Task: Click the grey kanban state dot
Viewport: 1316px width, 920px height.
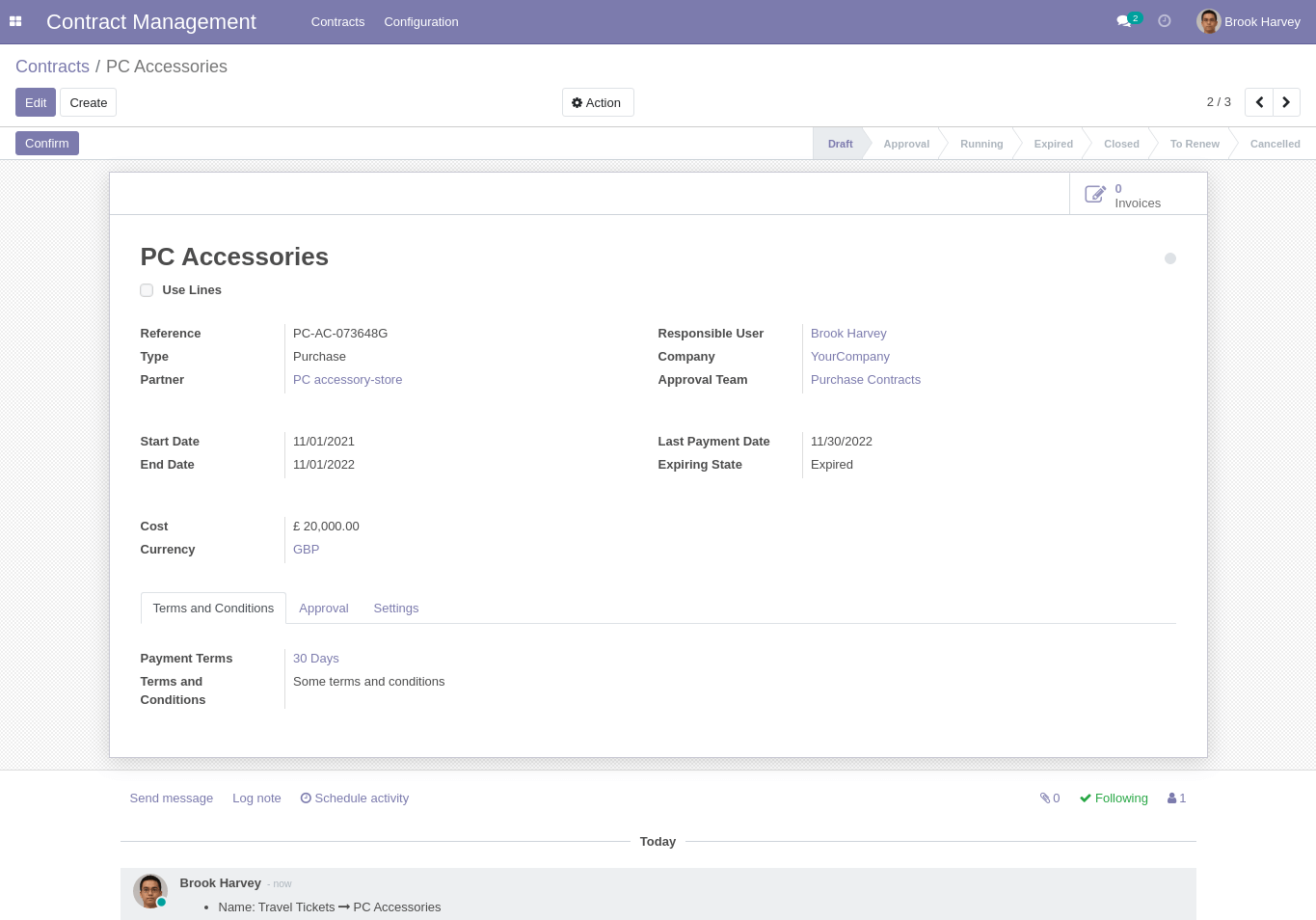Action: pos(1169,258)
